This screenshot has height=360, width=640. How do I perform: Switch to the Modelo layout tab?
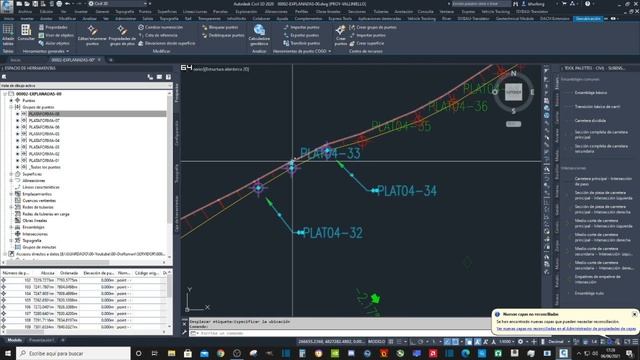15,340
